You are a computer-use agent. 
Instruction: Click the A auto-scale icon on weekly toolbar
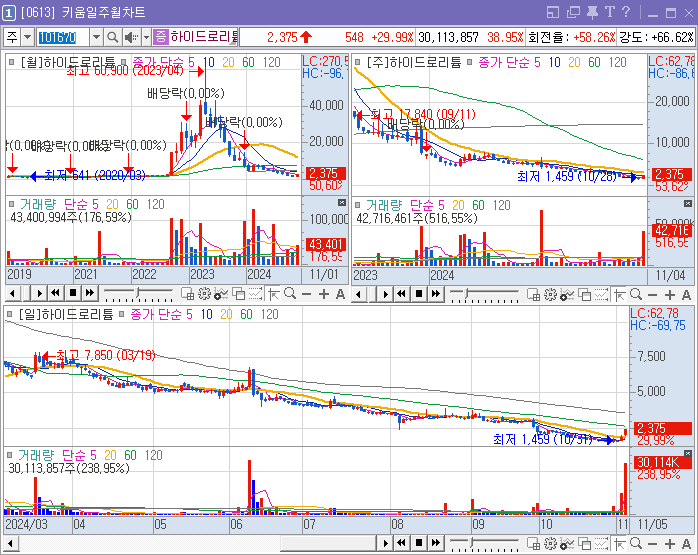coord(686,295)
